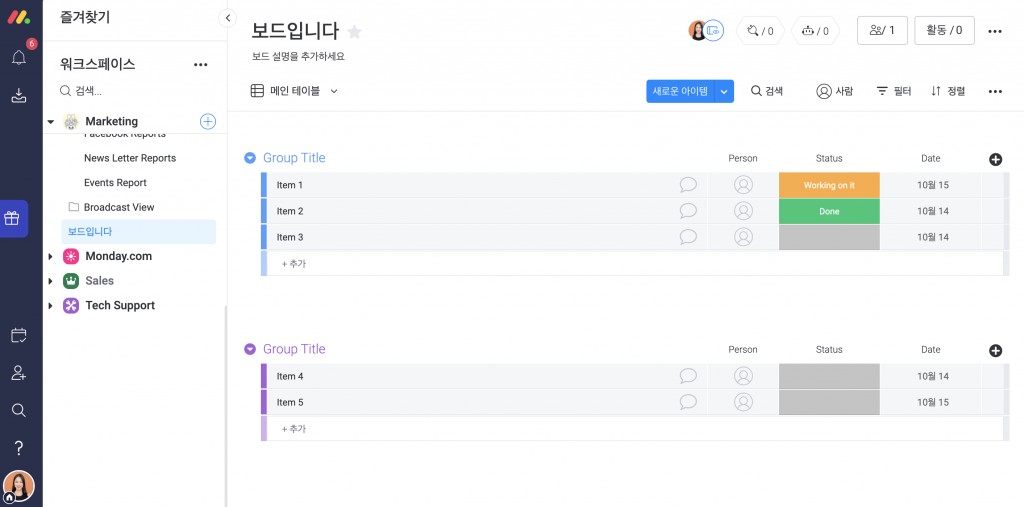The width and height of the screenshot is (1024, 507).
Task: Click the help question mark icon
Action: coord(19,448)
